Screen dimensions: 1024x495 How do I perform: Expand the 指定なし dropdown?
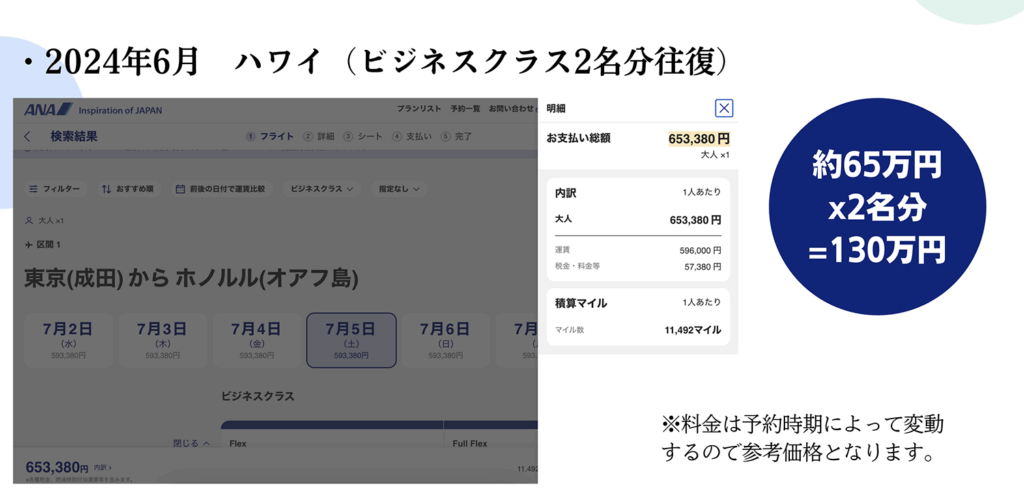click(x=399, y=188)
